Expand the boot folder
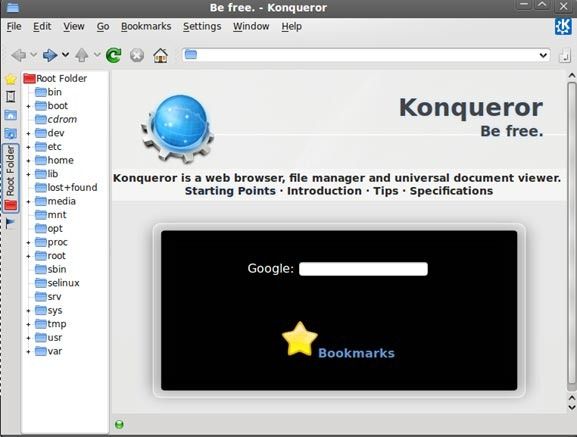The image size is (577, 437). tap(28, 106)
